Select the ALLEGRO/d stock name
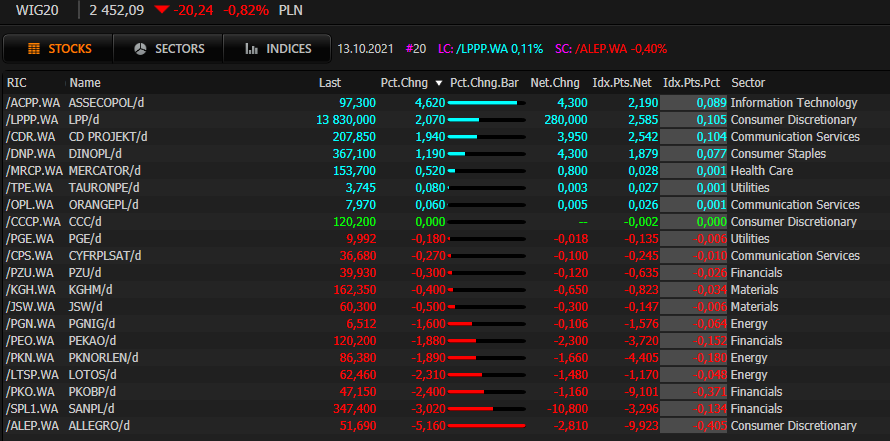Screen dimensions: 890x441 pyautogui.click(x=99, y=426)
